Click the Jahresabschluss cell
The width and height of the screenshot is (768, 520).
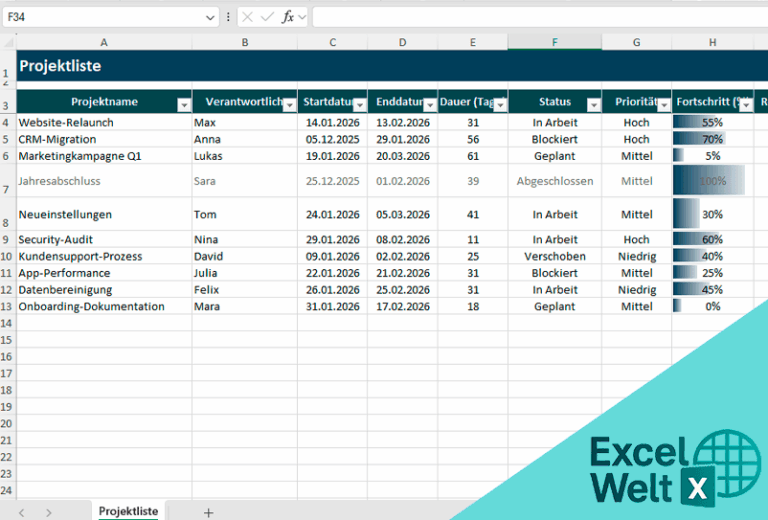pos(104,181)
